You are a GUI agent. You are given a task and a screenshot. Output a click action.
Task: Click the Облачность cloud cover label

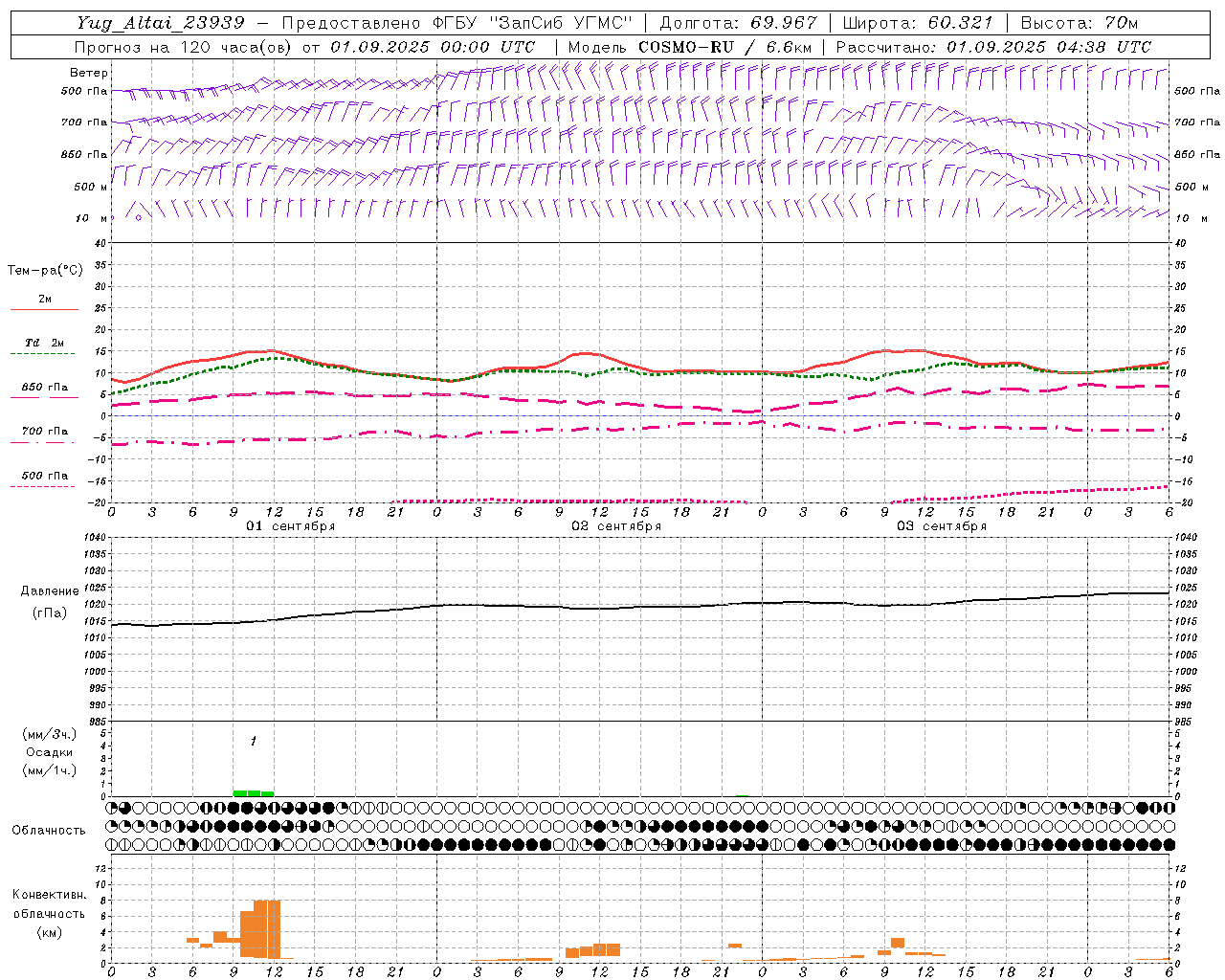[x=49, y=830]
